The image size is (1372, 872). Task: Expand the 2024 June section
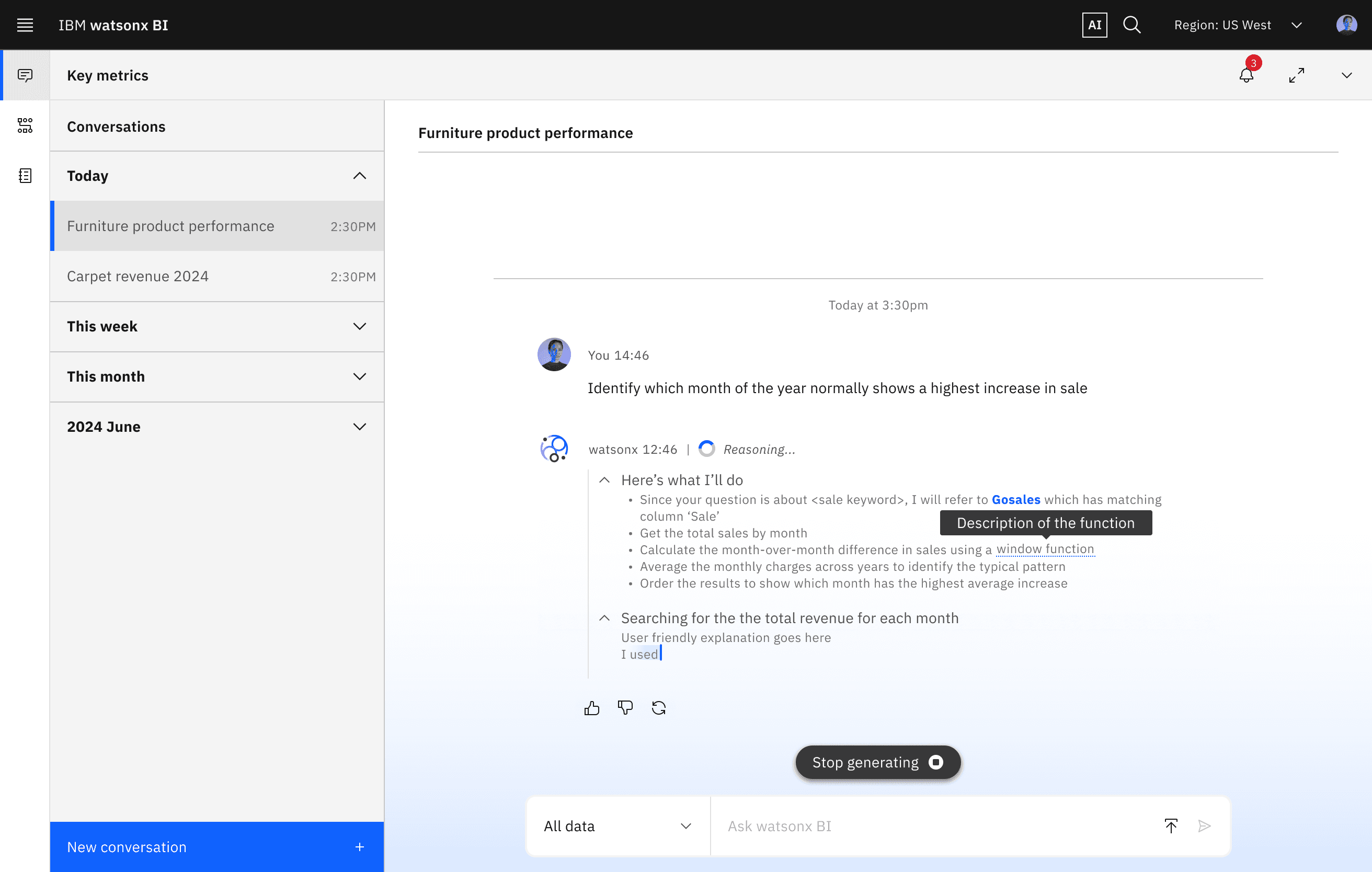(x=360, y=427)
